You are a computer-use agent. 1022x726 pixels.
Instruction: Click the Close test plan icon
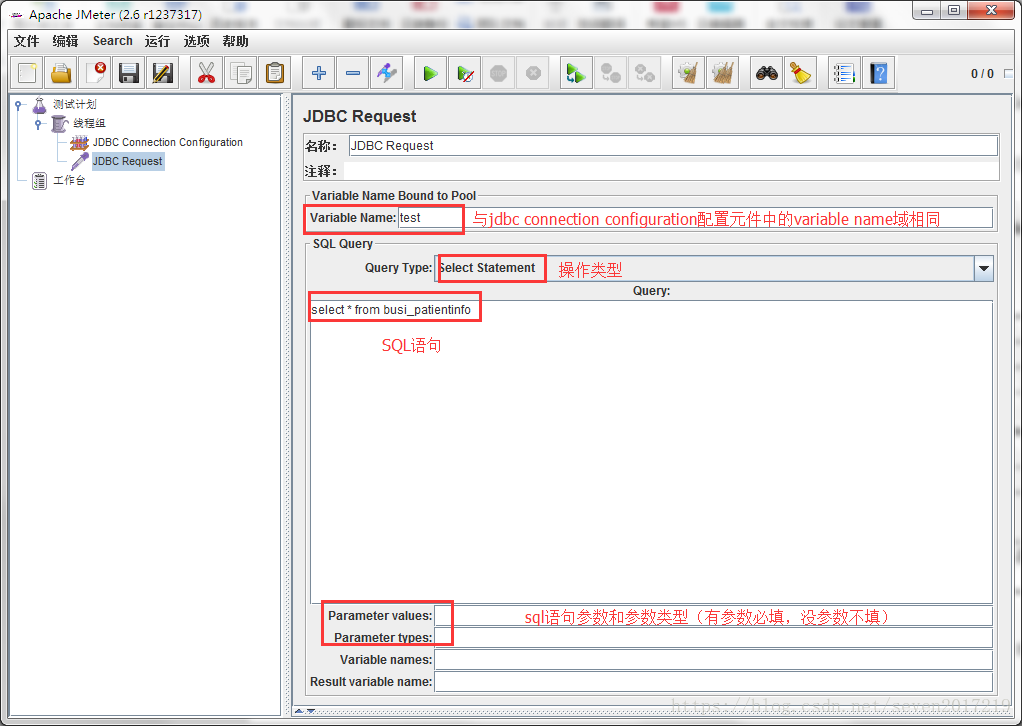[x=95, y=73]
